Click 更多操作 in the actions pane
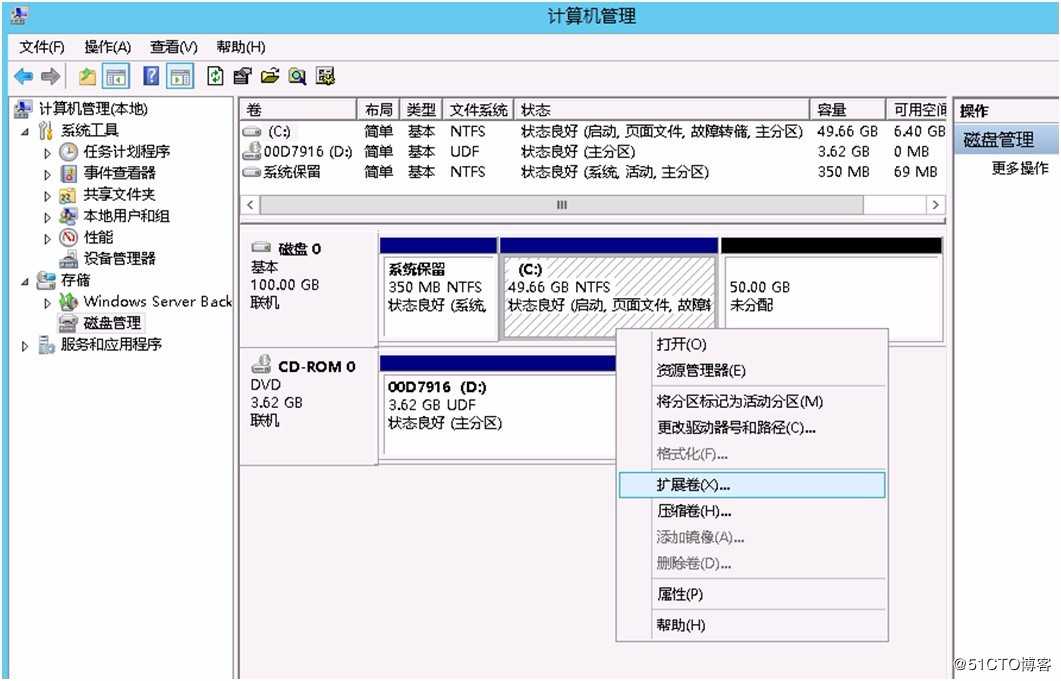Image resolution: width=1061 pixels, height=681 pixels. (1020, 168)
